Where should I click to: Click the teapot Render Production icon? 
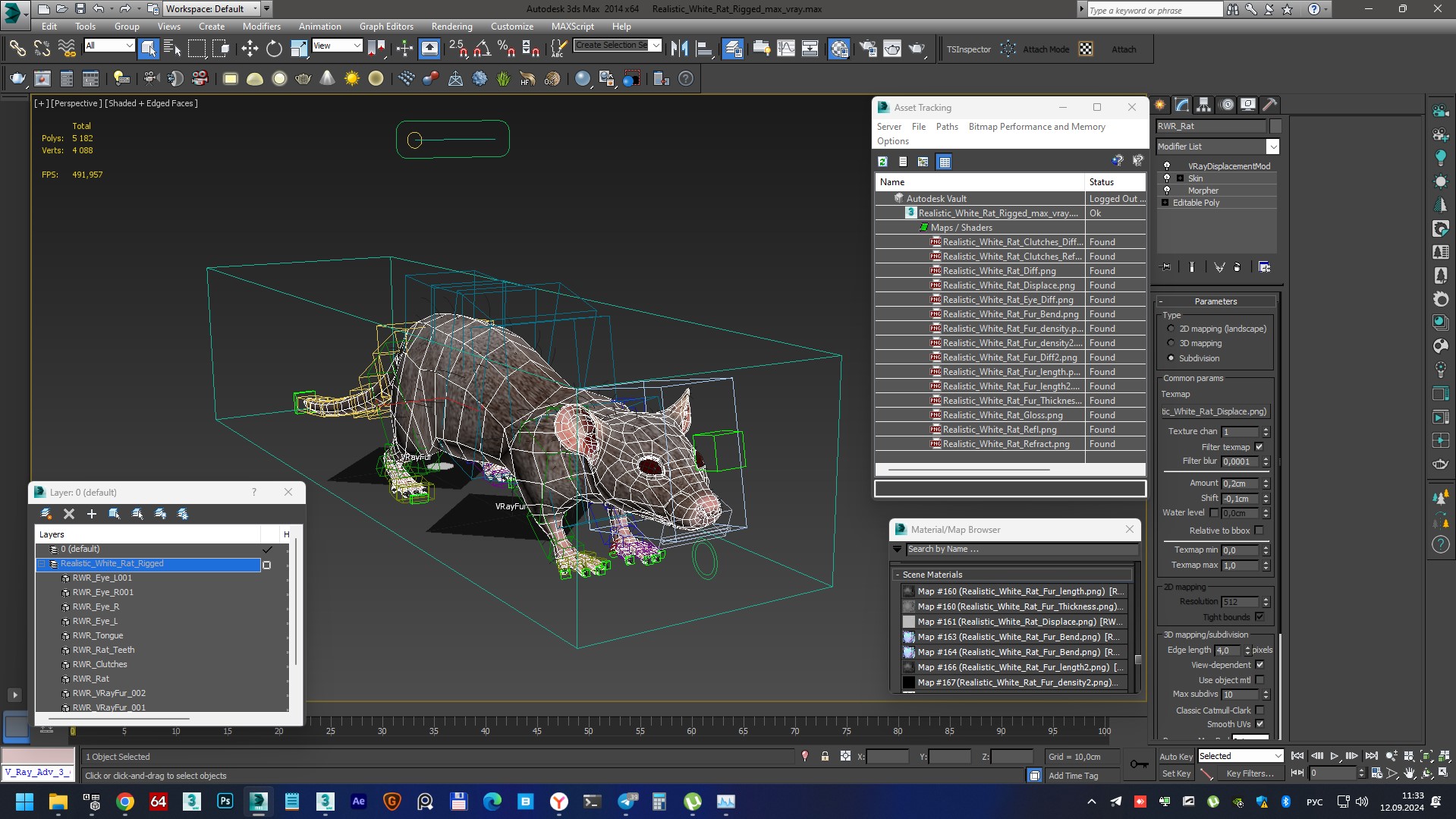coord(917,49)
